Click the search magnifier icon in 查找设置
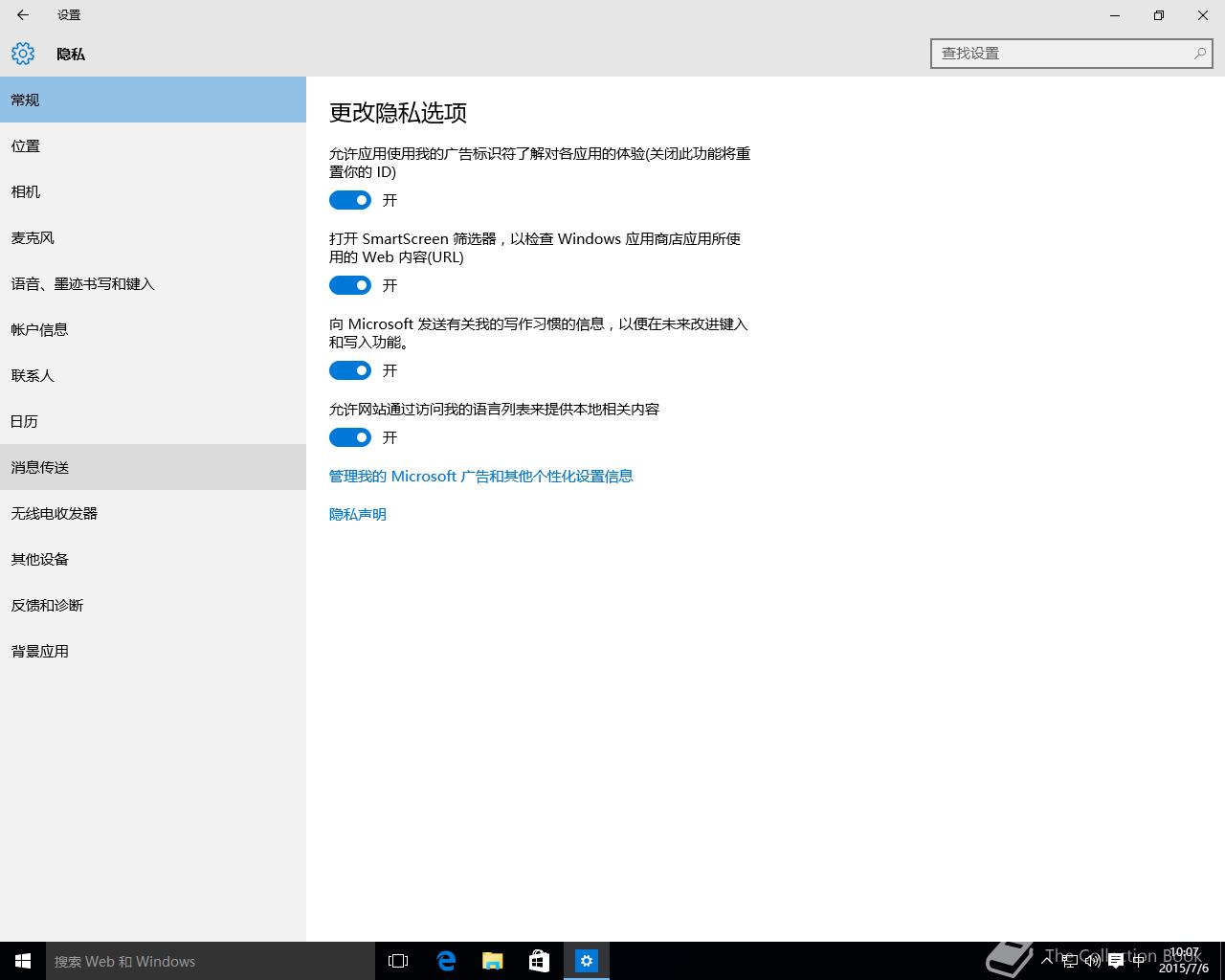 click(x=1199, y=54)
